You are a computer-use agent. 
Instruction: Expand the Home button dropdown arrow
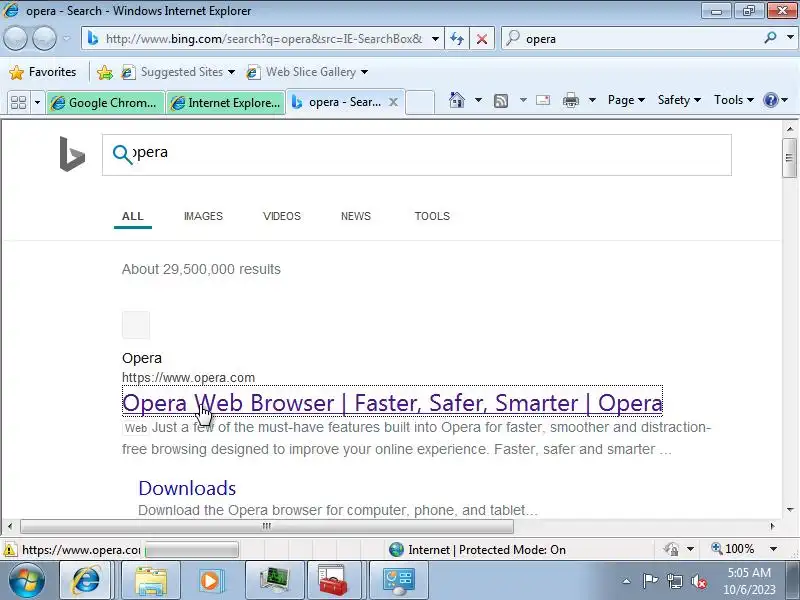478,100
